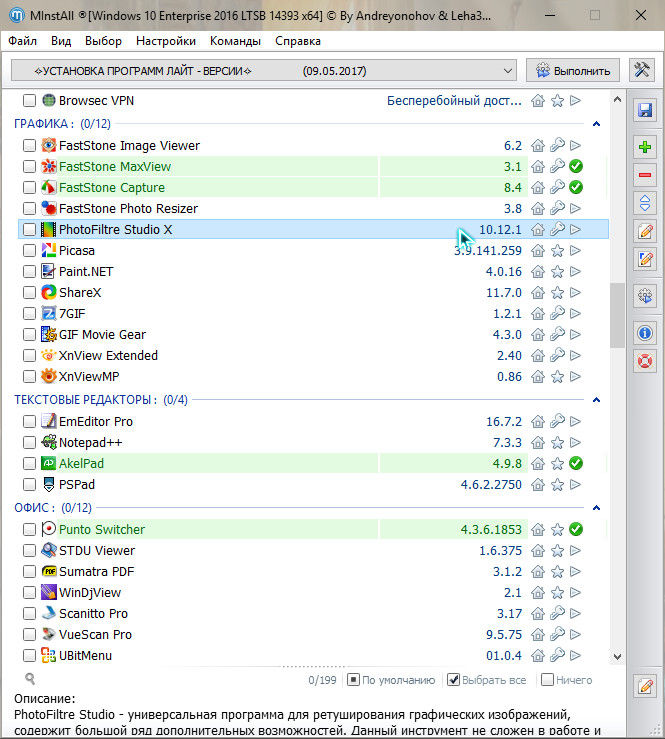Click the green check icon for FastStone MaxView
The image size is (665, 739).
(576, 166)
